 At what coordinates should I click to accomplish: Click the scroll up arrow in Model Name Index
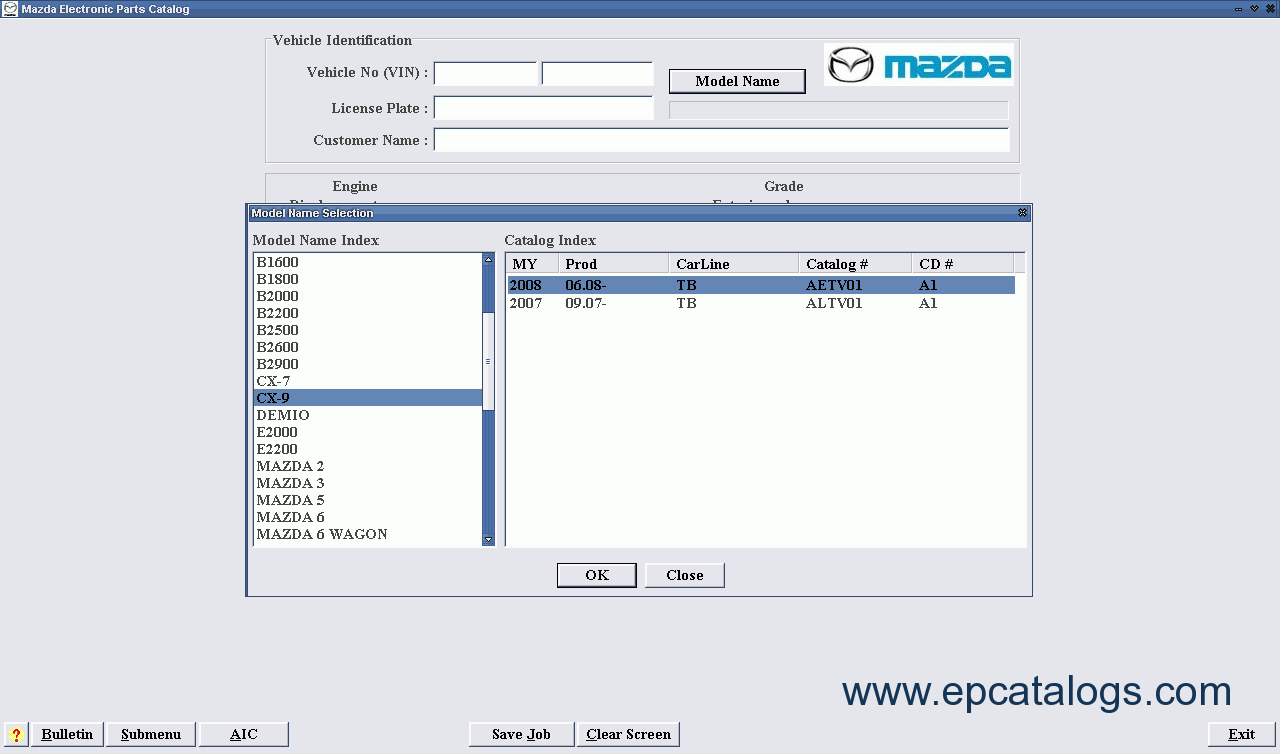pyautogui.click(x=488, y=260)
